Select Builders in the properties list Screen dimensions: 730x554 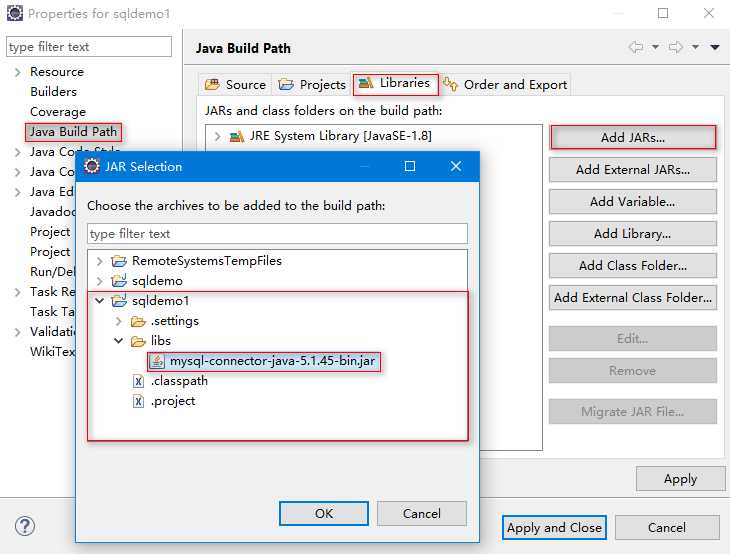click(x=54, y=92)
